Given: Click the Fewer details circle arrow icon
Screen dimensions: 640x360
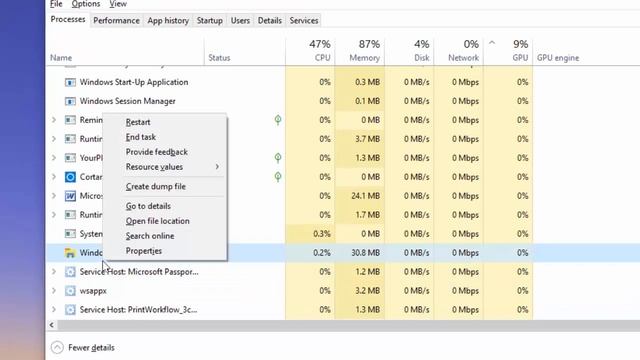Looking at the screenshot, I should click(57, 347).
